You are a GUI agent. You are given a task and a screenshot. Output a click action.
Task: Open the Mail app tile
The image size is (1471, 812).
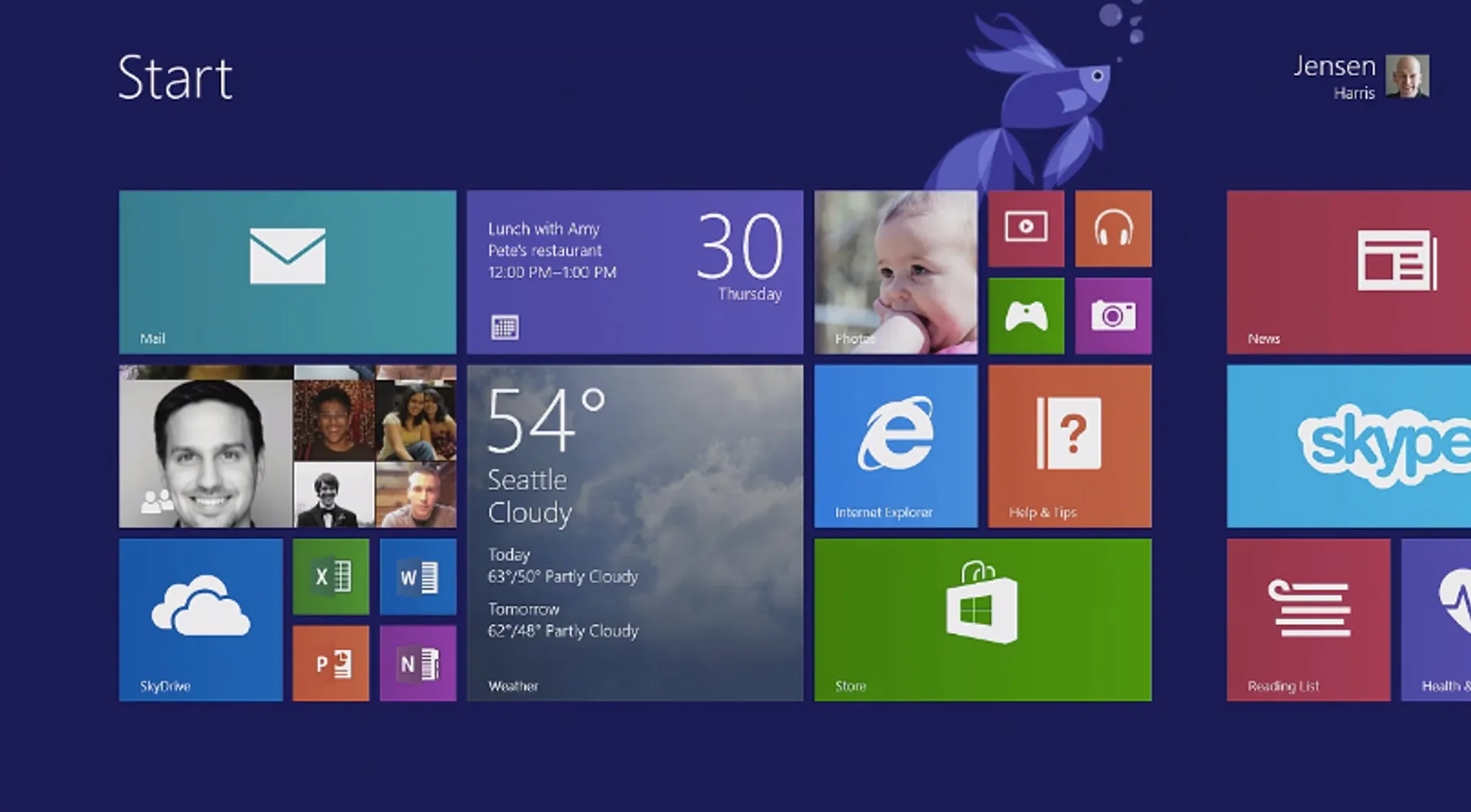287,272
